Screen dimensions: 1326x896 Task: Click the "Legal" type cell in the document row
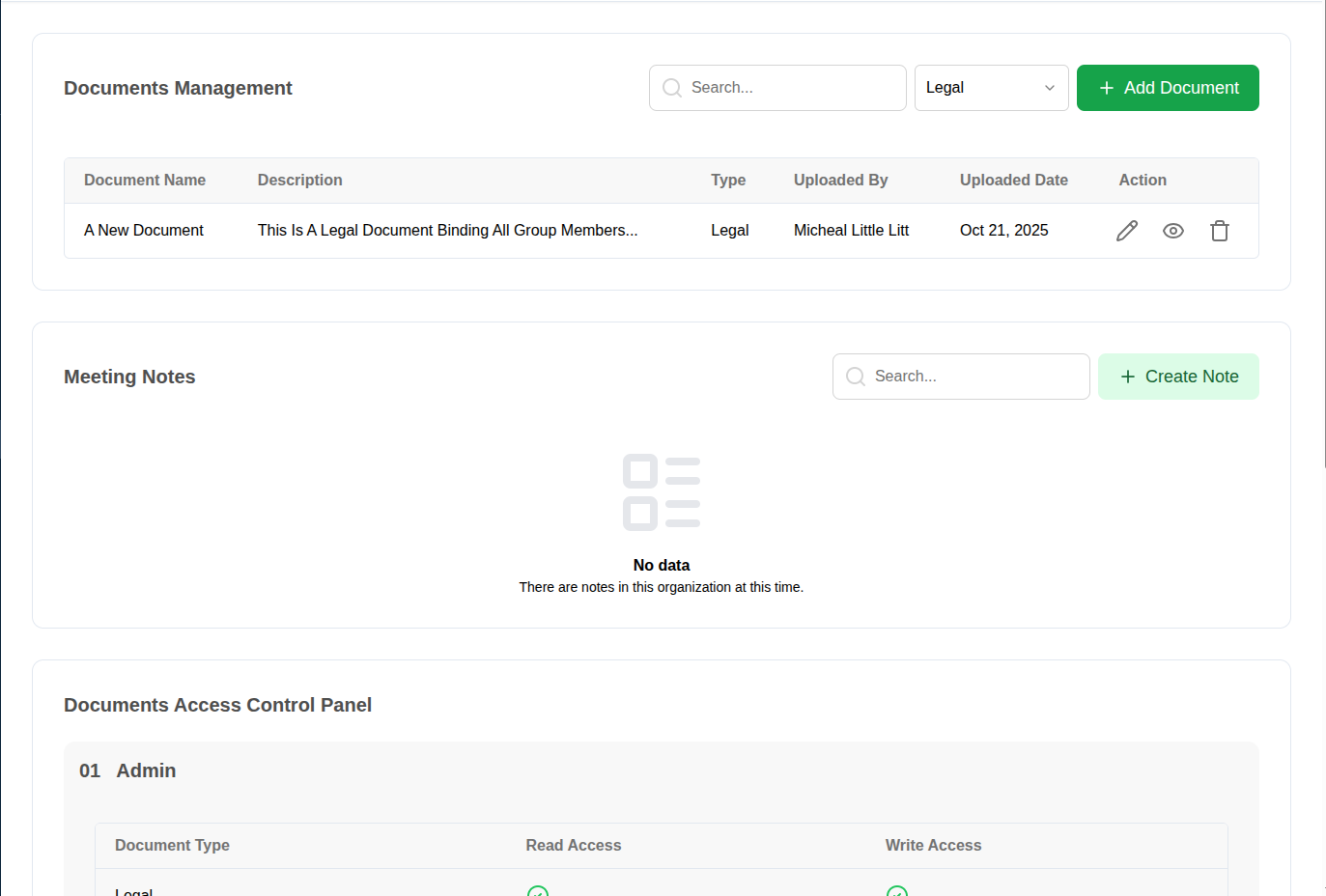pyautogui.click(x=730, y=231)
